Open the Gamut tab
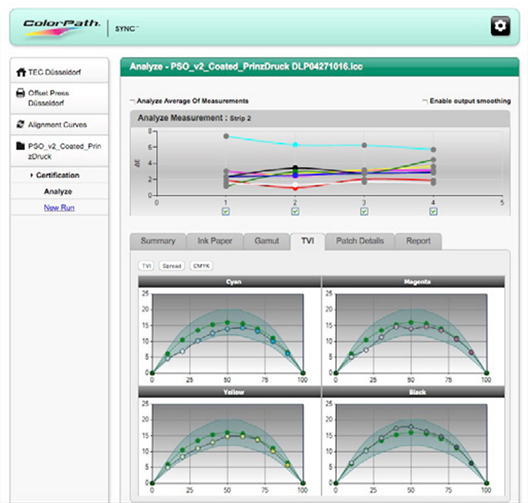The width and height of the screenshot is (528, 503). pyautogui.click(x=267, y=241)
